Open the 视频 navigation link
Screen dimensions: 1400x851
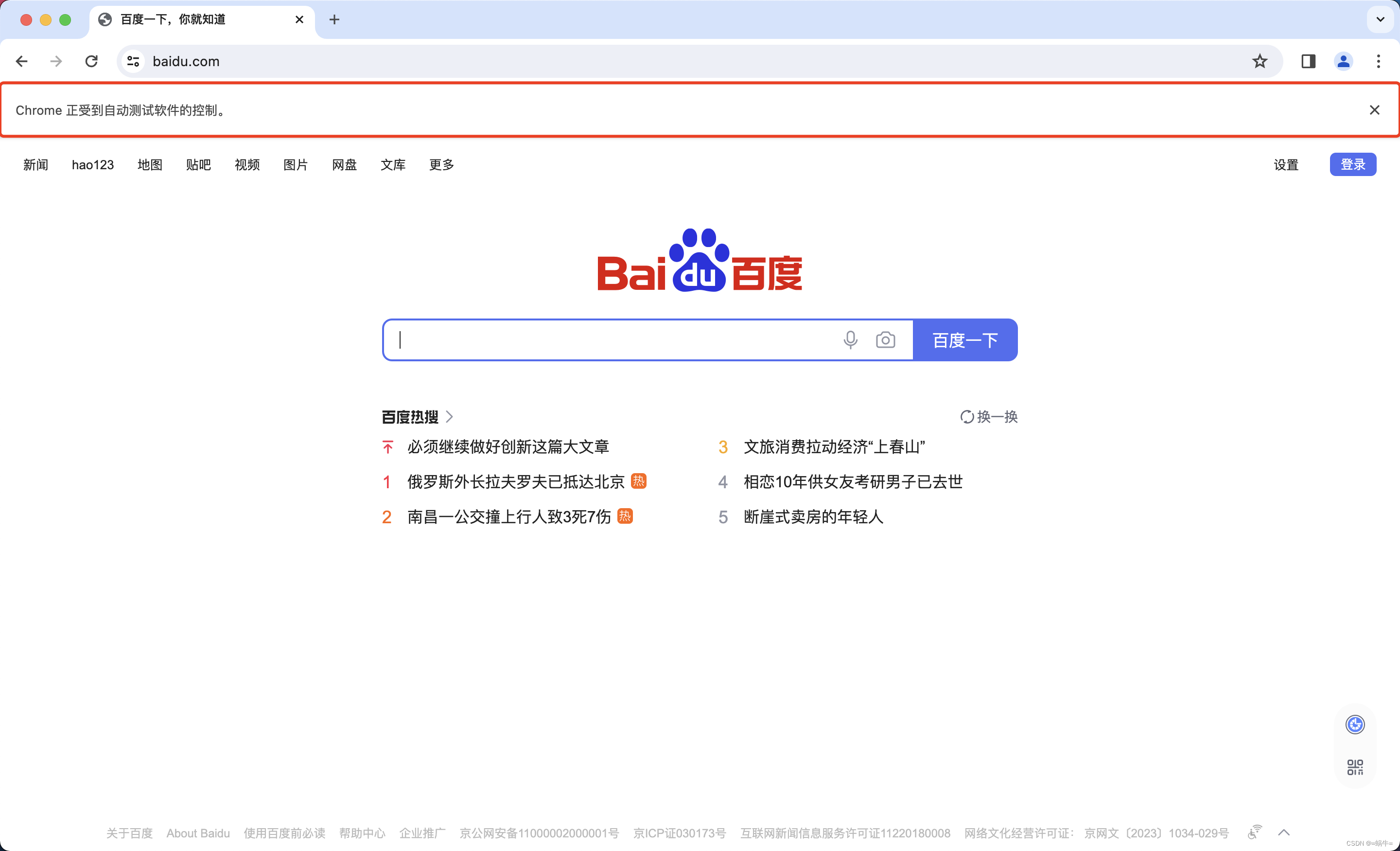[247, 165]
